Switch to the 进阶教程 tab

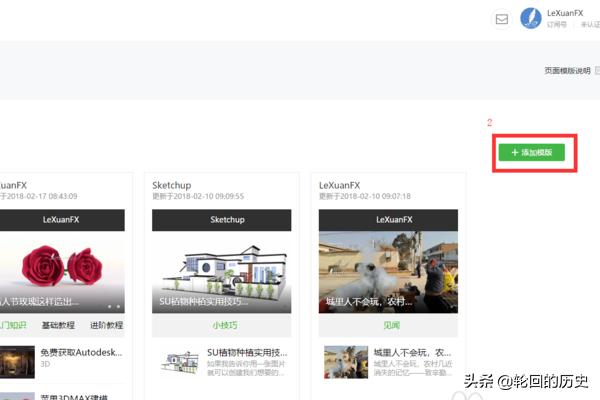(106, 325)
